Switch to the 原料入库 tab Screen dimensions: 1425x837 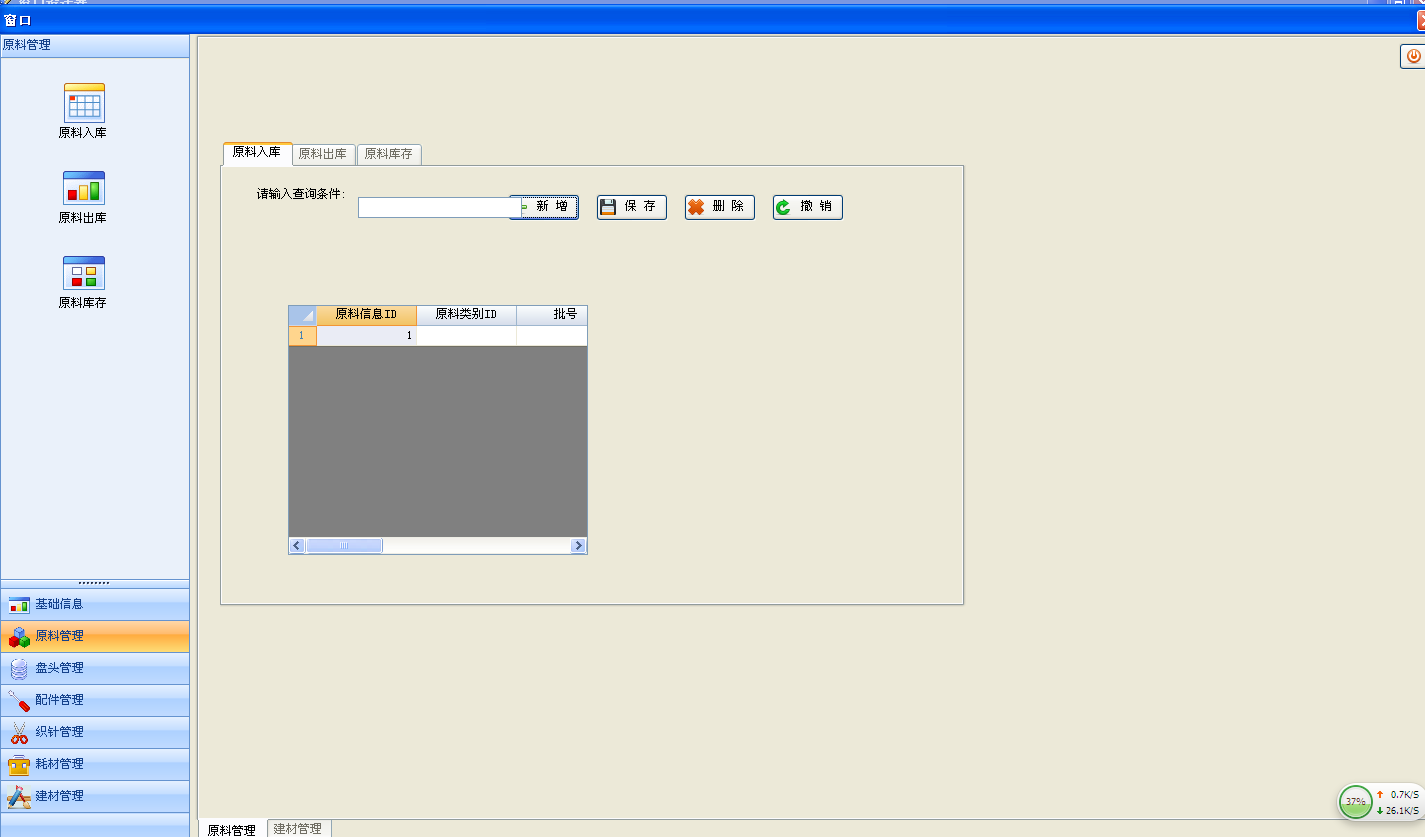(257, 153)
